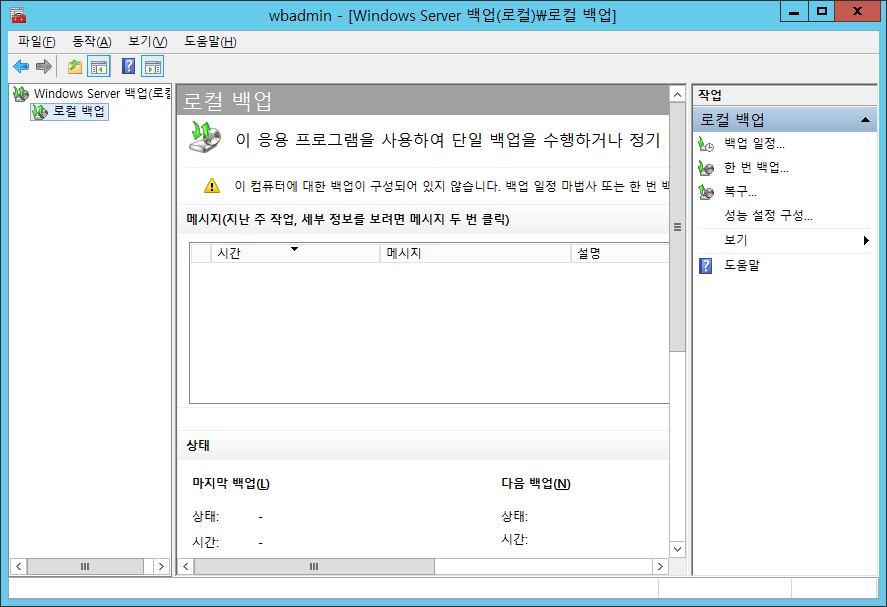Click the blue Help toolbar icon
887x607 pixels.
(128, 67)
